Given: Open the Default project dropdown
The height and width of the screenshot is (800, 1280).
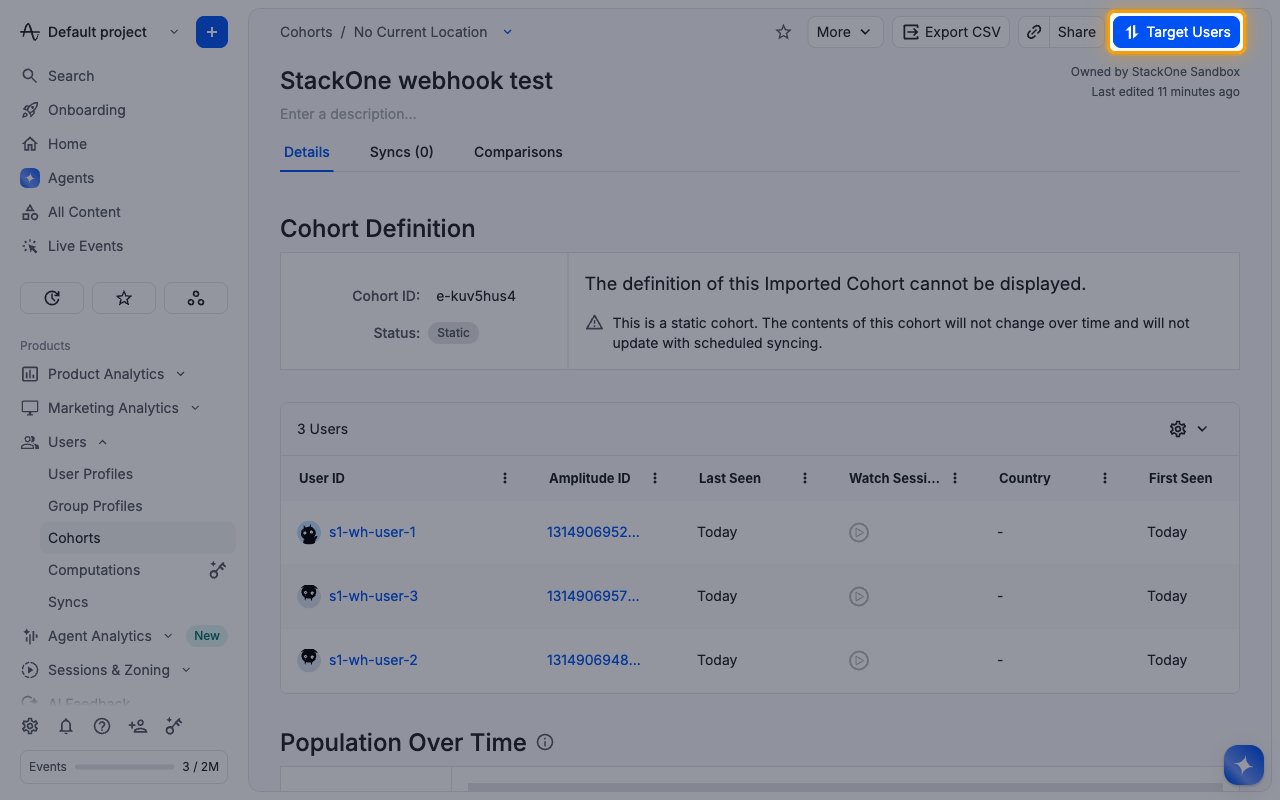Looking at the screenshot, I should pos(100,32).
